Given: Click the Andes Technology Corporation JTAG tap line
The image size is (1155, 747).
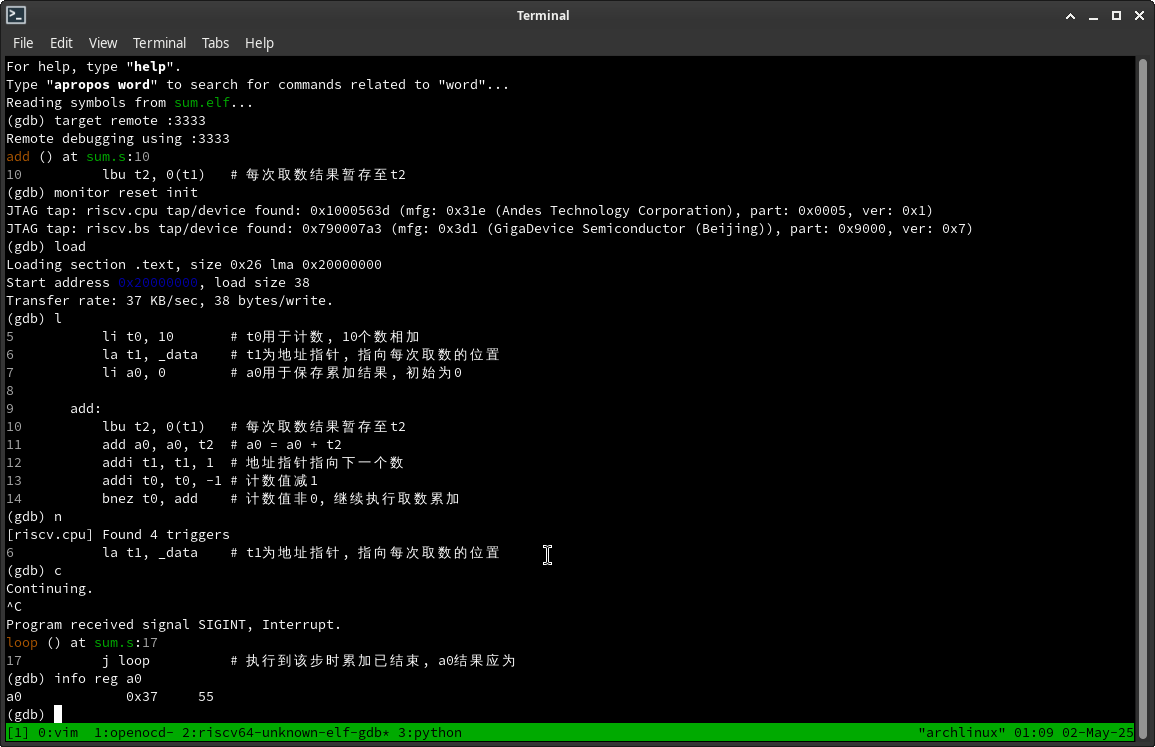Looking at the screenshot, I should tap(470, 211).
